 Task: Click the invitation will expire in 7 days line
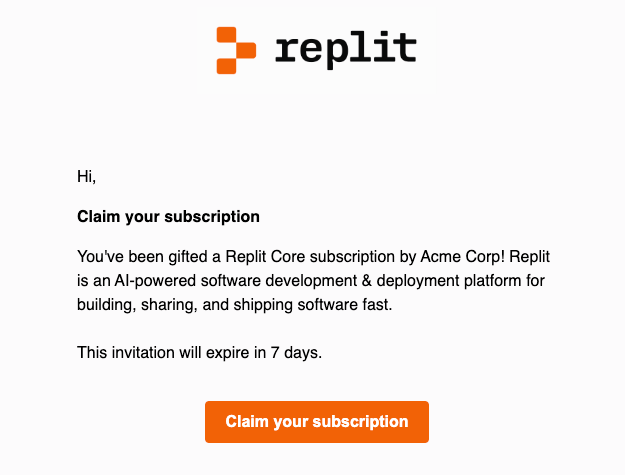pos(199,352)
